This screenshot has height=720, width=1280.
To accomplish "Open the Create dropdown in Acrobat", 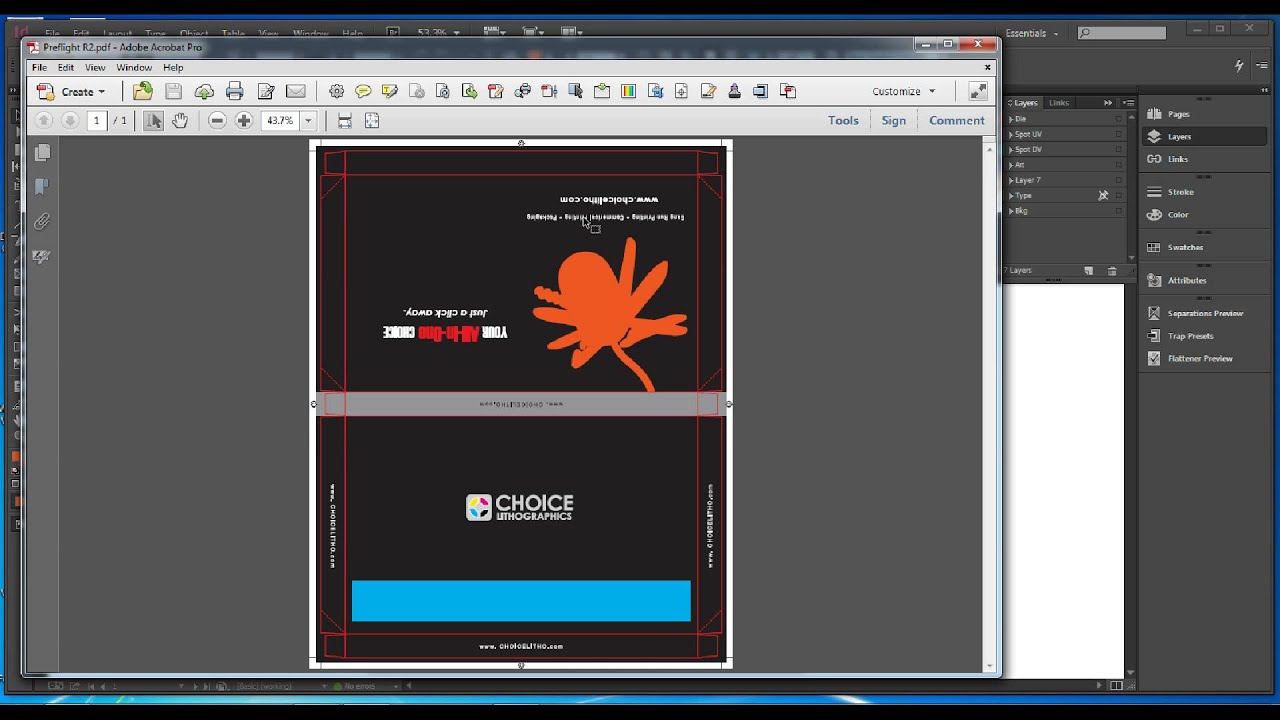I will [x=72, y=91].
